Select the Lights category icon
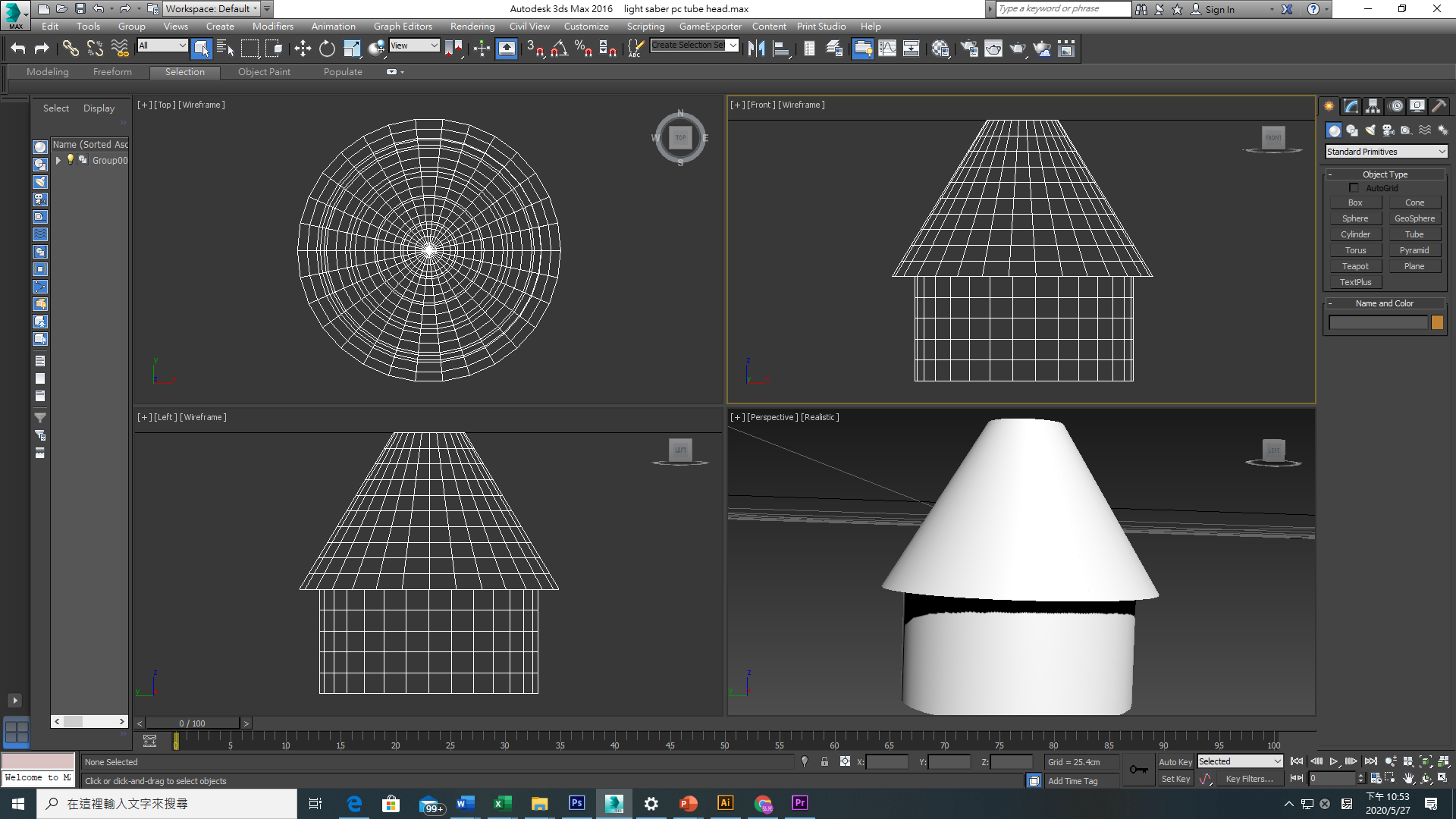The height and width of the screenshot is (819, 1456). tap(1370, 130)
